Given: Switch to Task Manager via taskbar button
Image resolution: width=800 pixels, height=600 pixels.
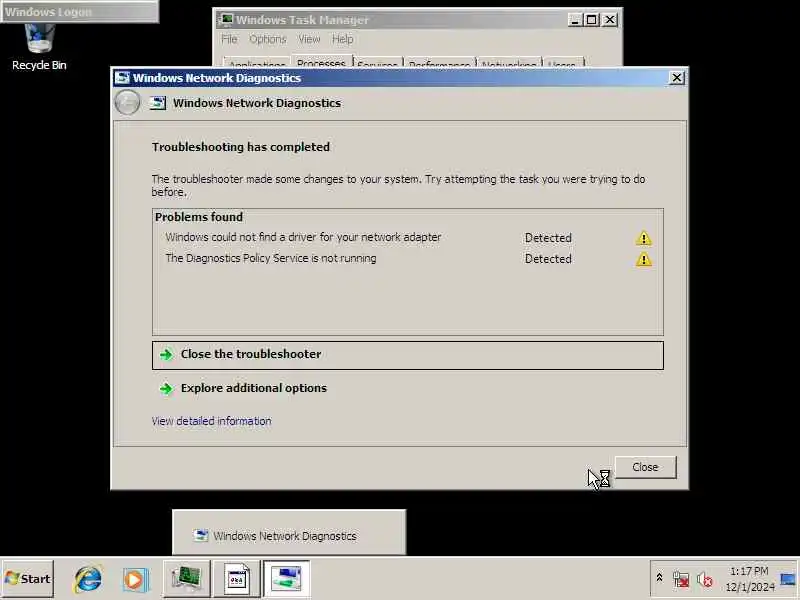Looking at the screenshot, I should (x=187, y=579).
